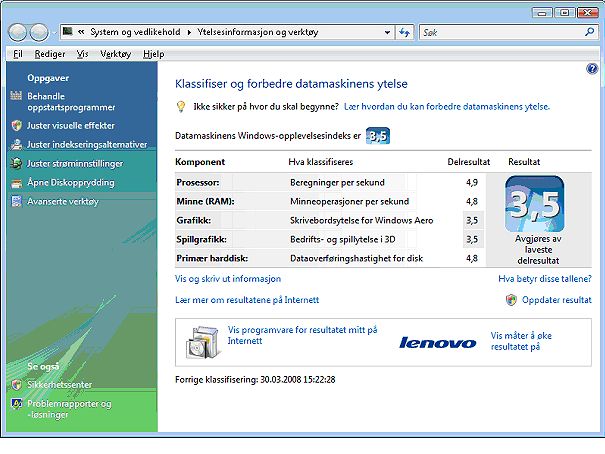Click the blue help question mark icon
The width and height of the screenshot is (605, 454).
click(592, 69)
